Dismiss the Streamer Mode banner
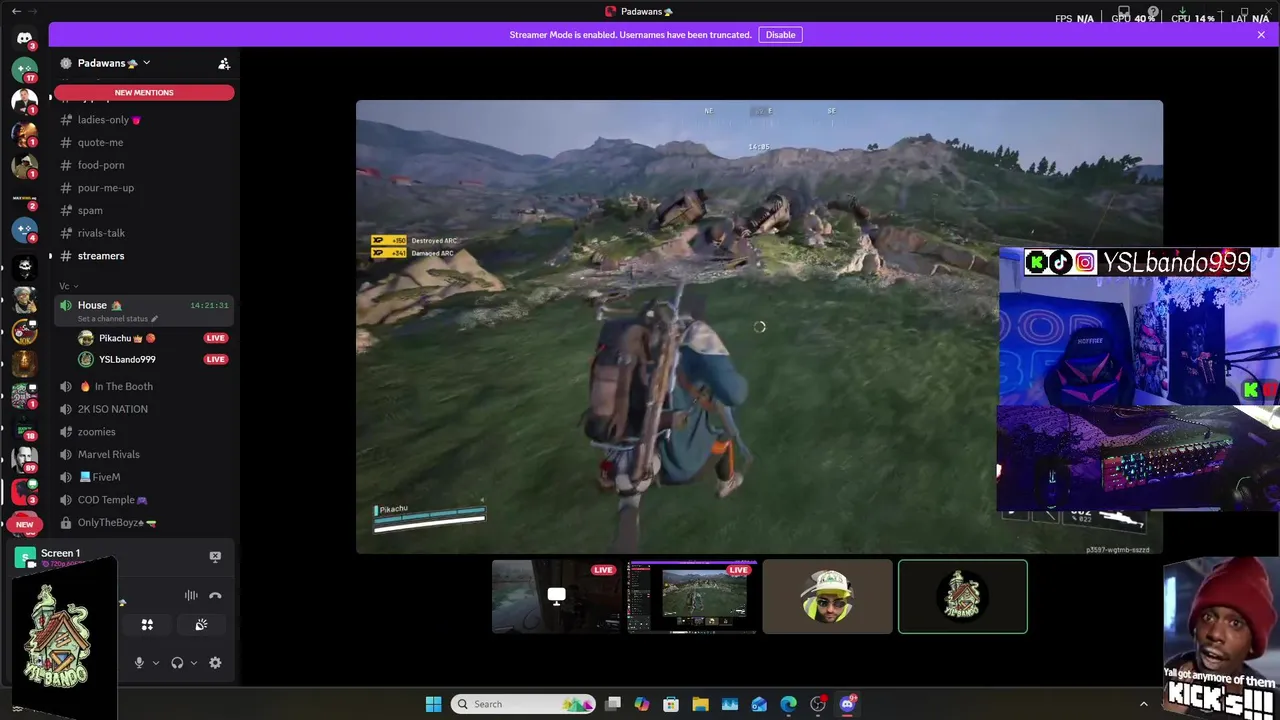The height and width of the screenshot is (720, 1280). pyautogui.click(x=1261, y=35)
